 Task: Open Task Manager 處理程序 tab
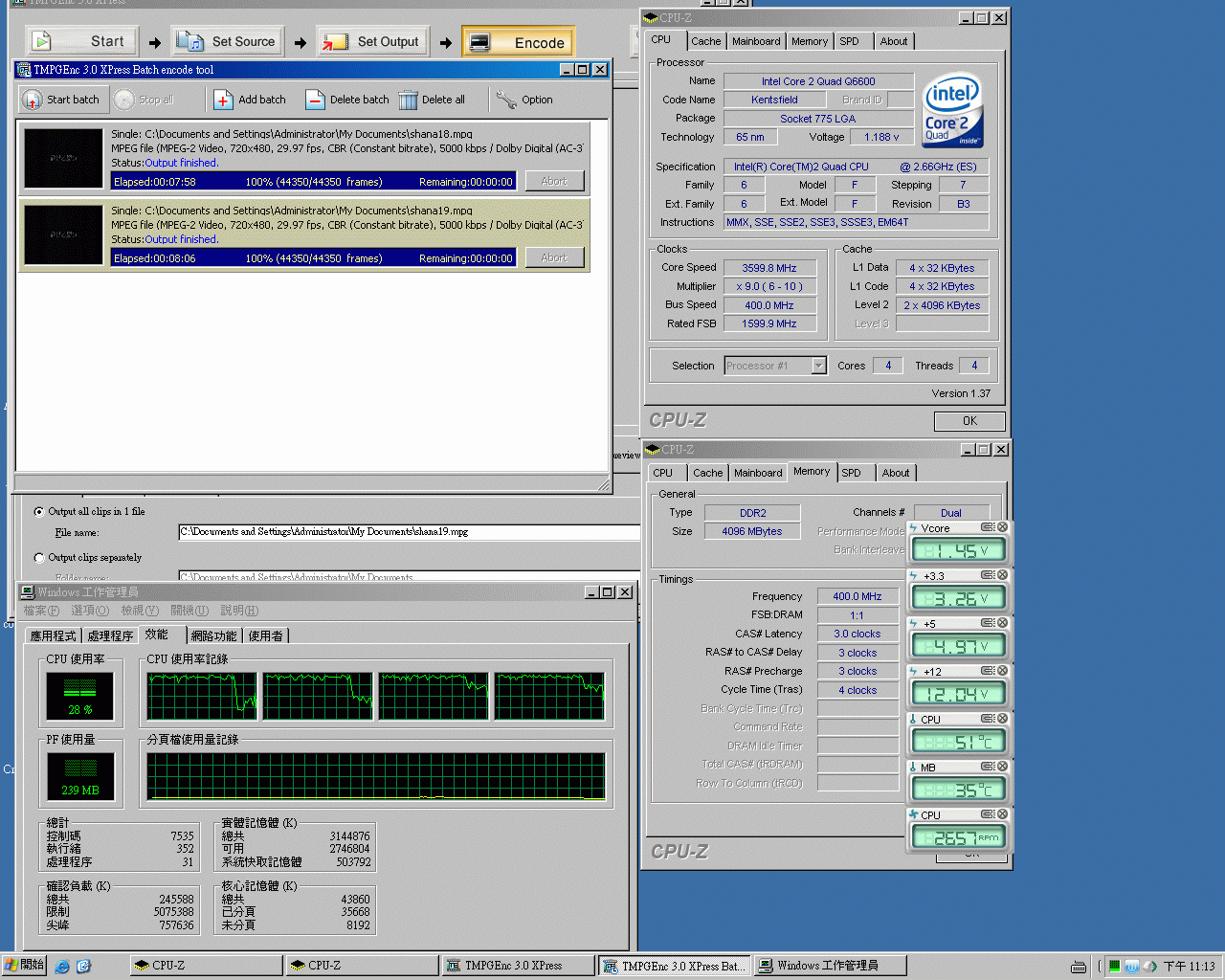pyautogui.click(x=110, y=635)
